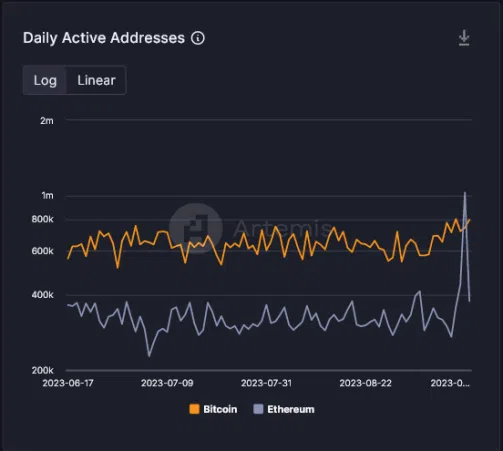Click the truncated 2023-0... date label
Screen dimensions: 503x451
point(450,383)
